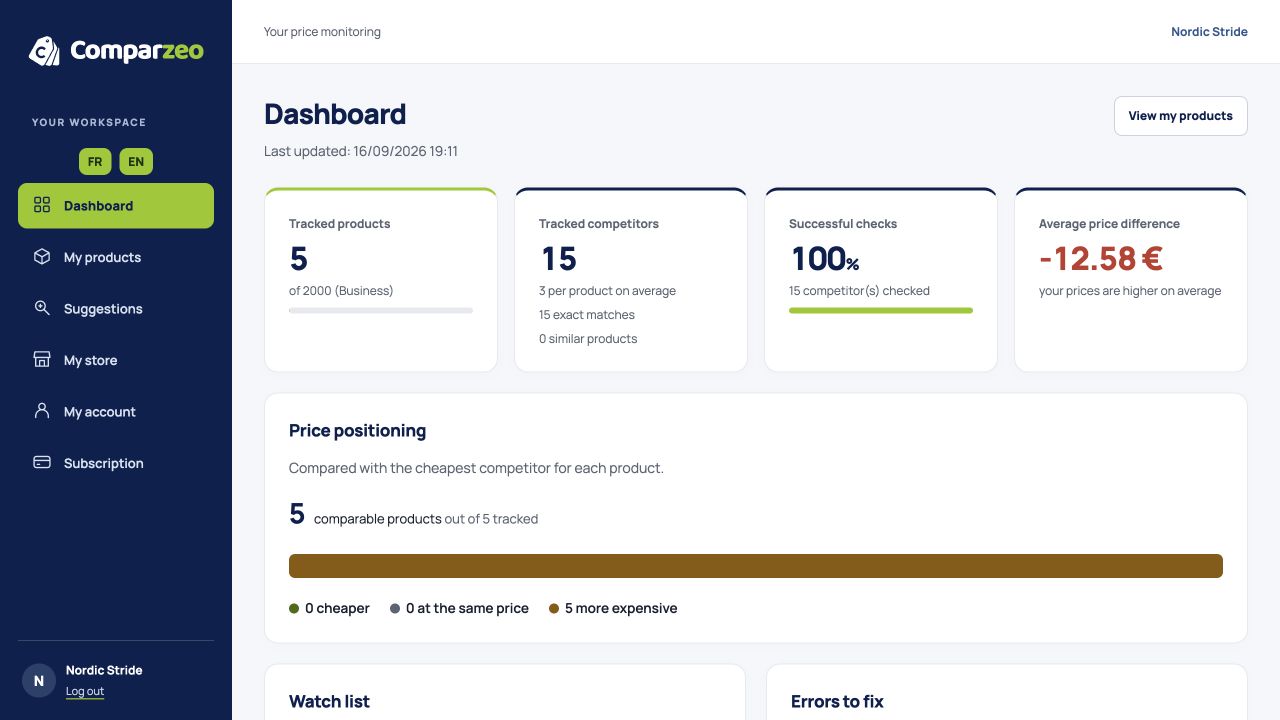The width and height of the screenshot is (1280, 720).
Task: Click the 100% successful checks value
Action: pos(825,259)
